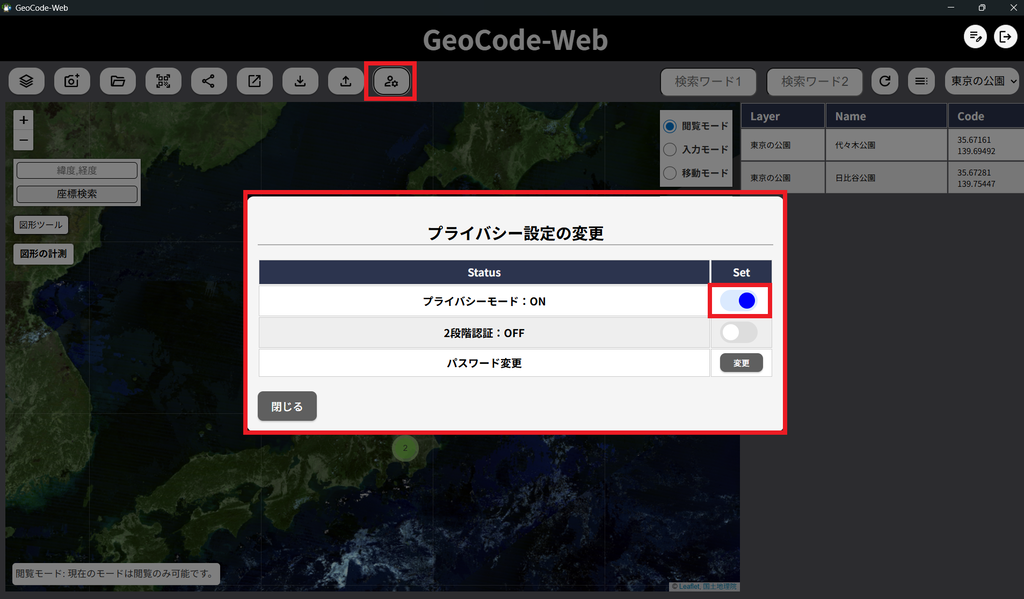Focus the 検索ワード1 input field

pos(708,82)
